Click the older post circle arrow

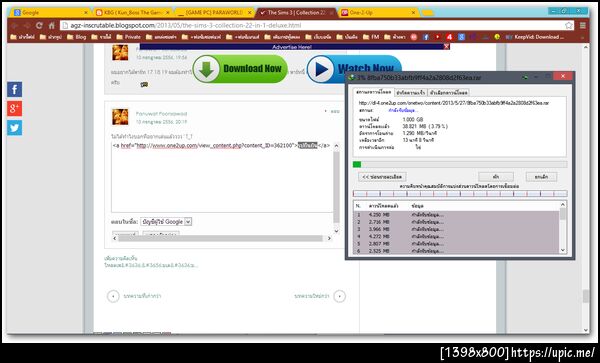(113, 296)
